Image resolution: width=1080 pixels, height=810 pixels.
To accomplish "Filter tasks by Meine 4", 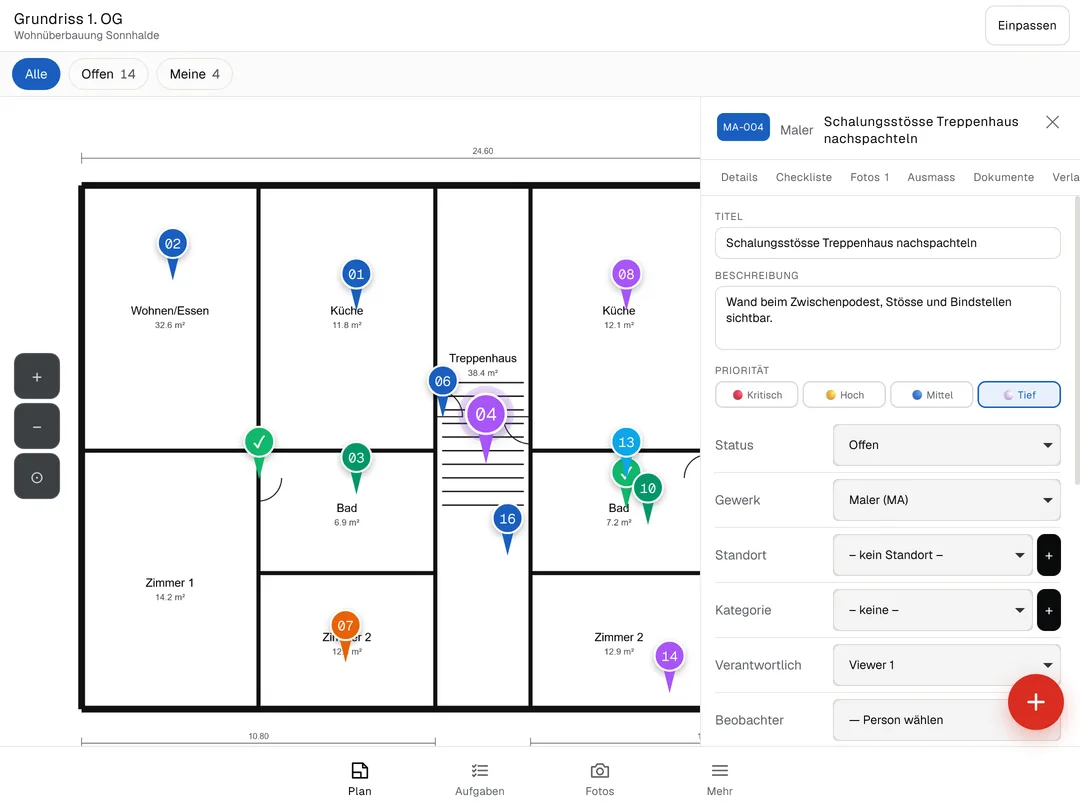I will point(194,74).
